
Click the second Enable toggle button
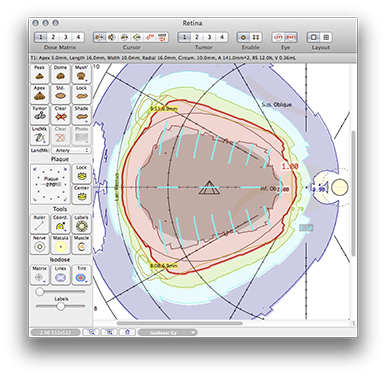coord(256,37)
